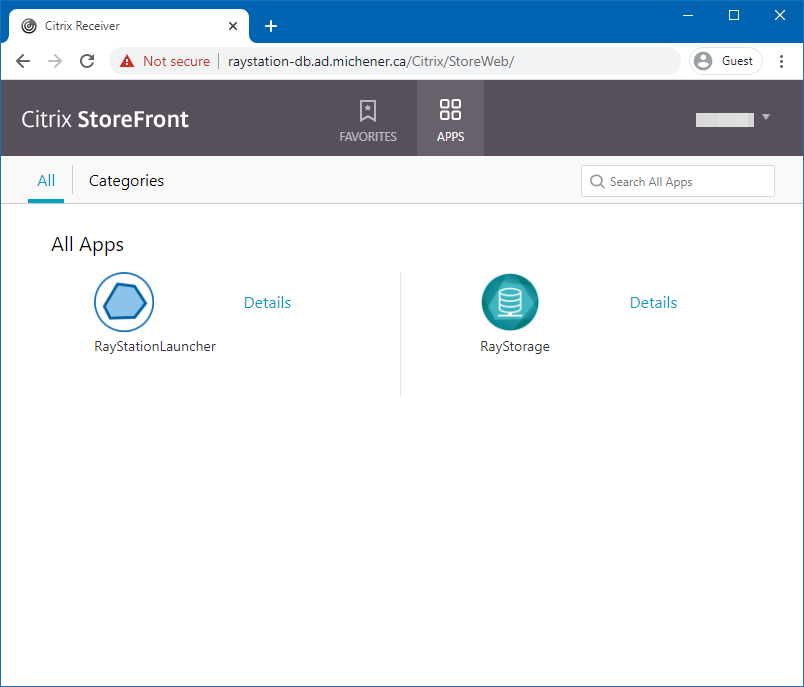Viewport: 804px width, 687px height.
Task: Open the Favorites bookmark section
Action: (x=368, y=119)
